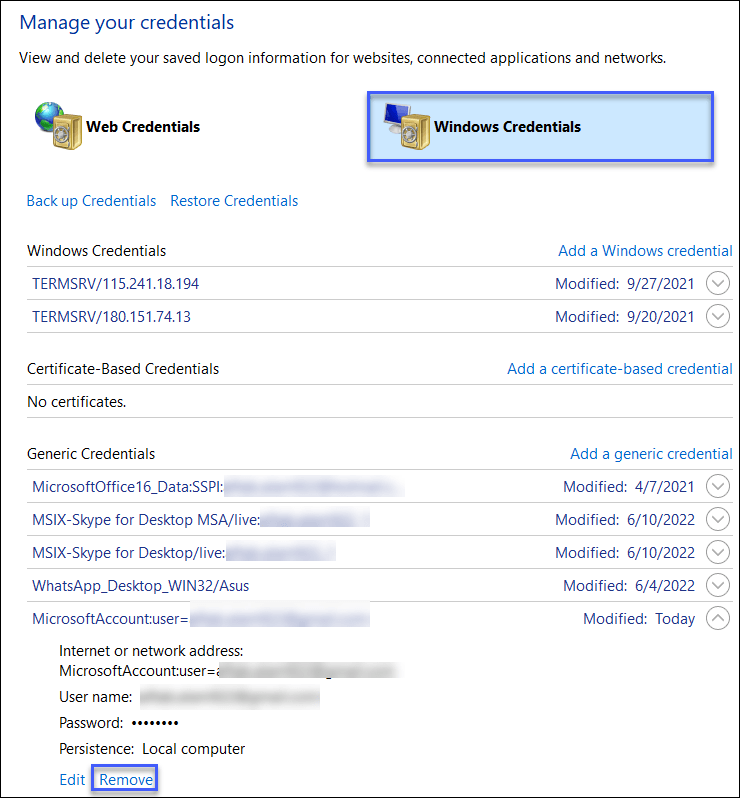Expand TERMSRV/115.241.18.194 entry chevron

718,283
